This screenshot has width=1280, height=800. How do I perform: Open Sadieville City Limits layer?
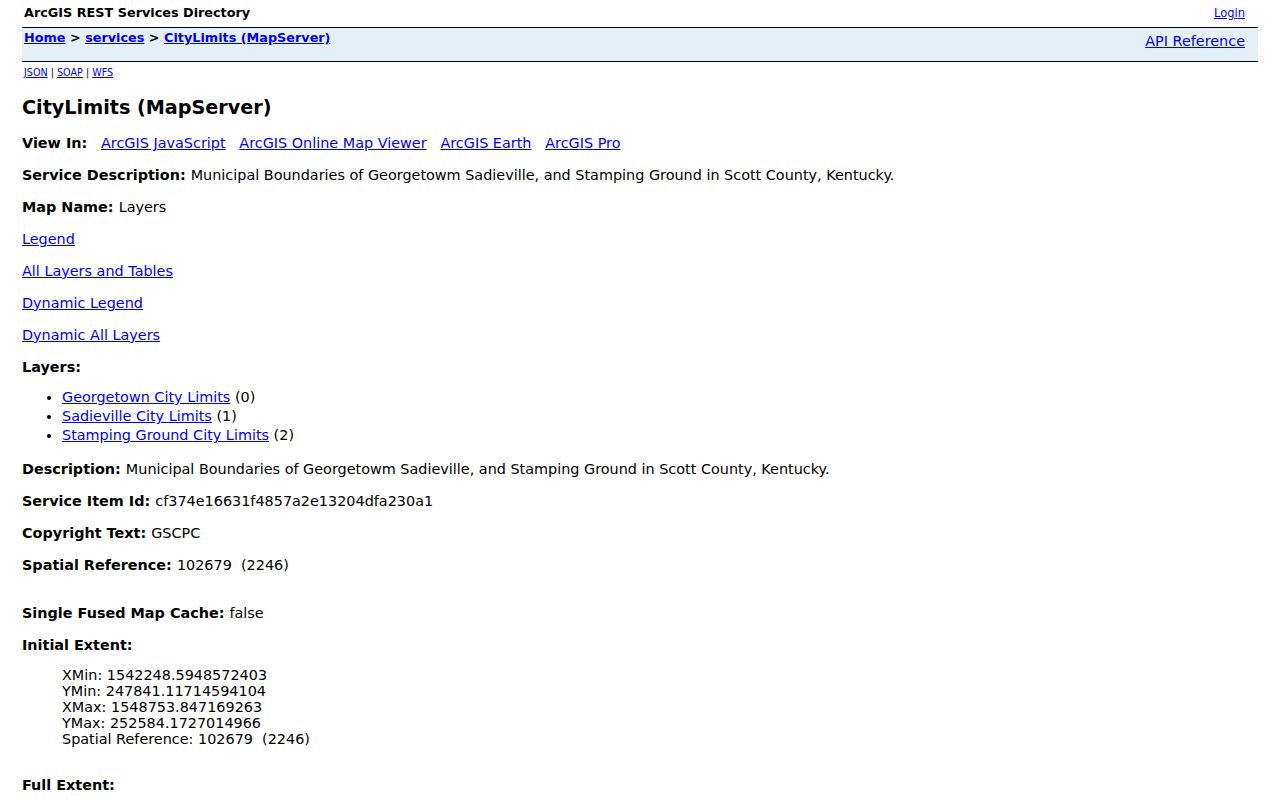pos(137,416)
